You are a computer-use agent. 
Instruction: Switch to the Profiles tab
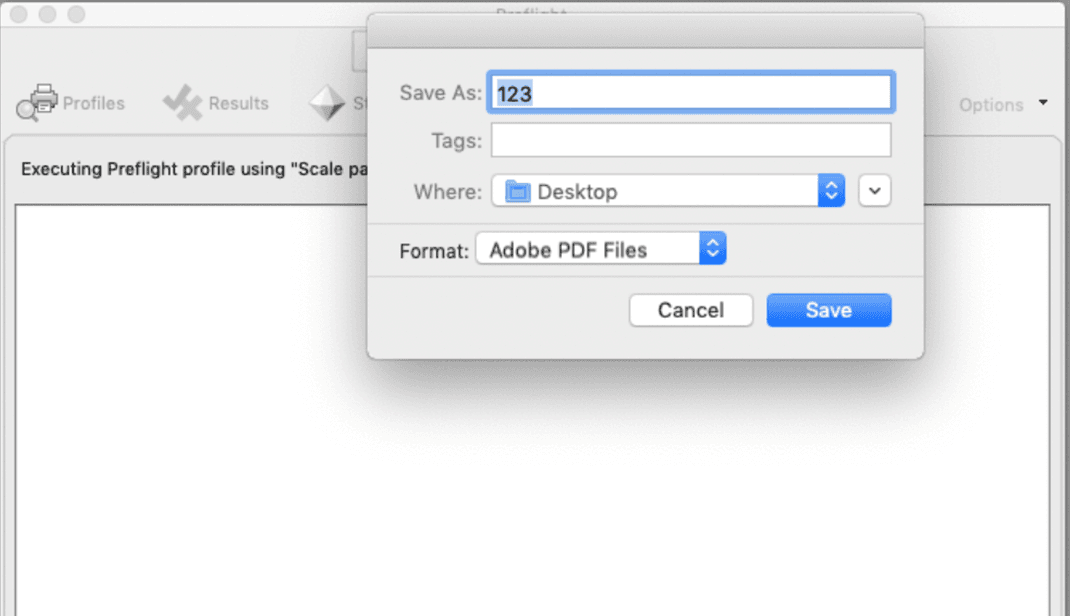93,103
